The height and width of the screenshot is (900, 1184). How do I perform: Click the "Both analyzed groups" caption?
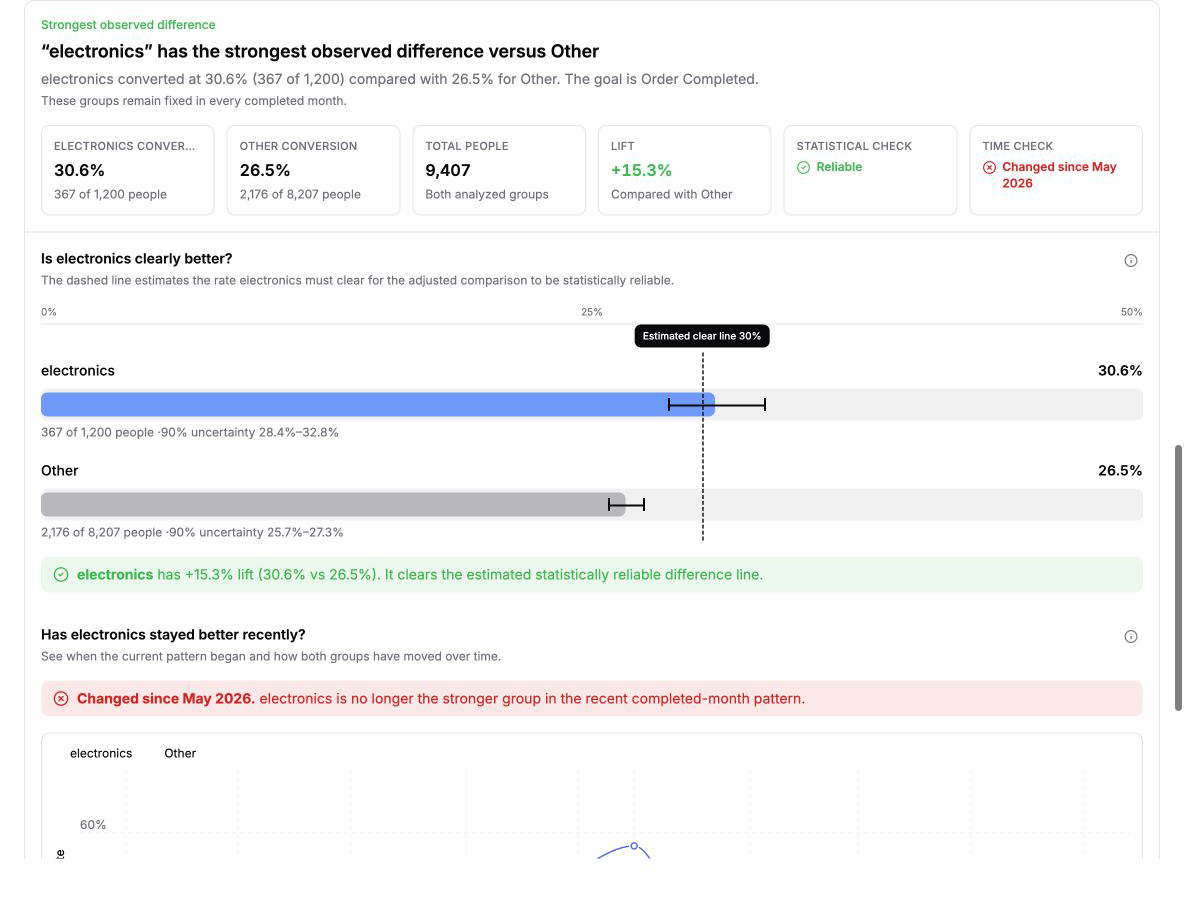tap(487, 194)
